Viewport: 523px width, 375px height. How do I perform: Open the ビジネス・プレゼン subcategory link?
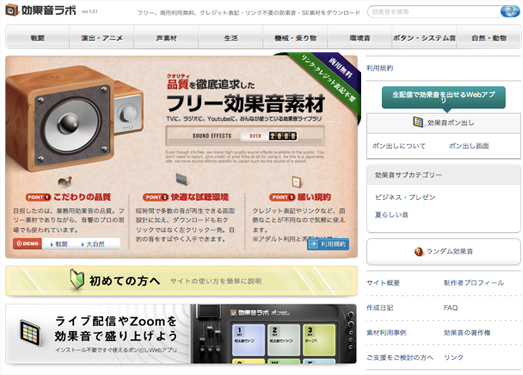[405, 197]
